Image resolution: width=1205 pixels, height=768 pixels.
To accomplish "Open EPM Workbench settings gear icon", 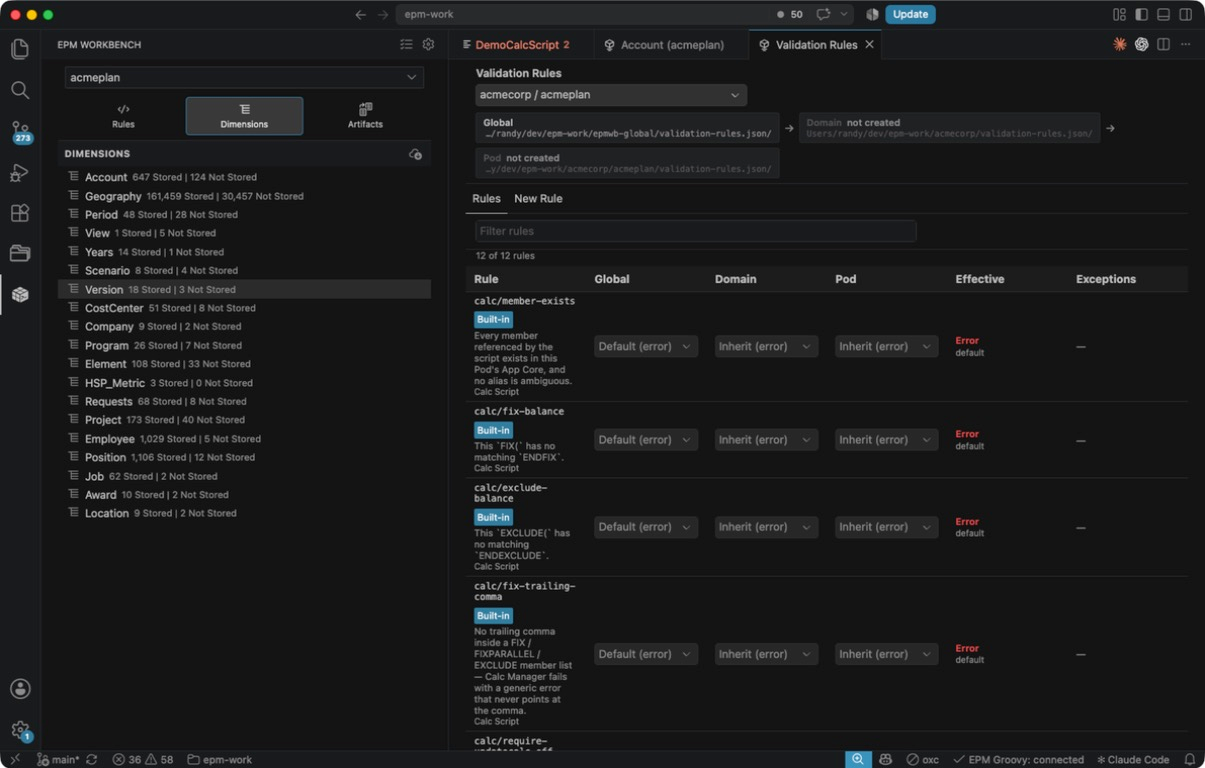I will pos(428,45).
